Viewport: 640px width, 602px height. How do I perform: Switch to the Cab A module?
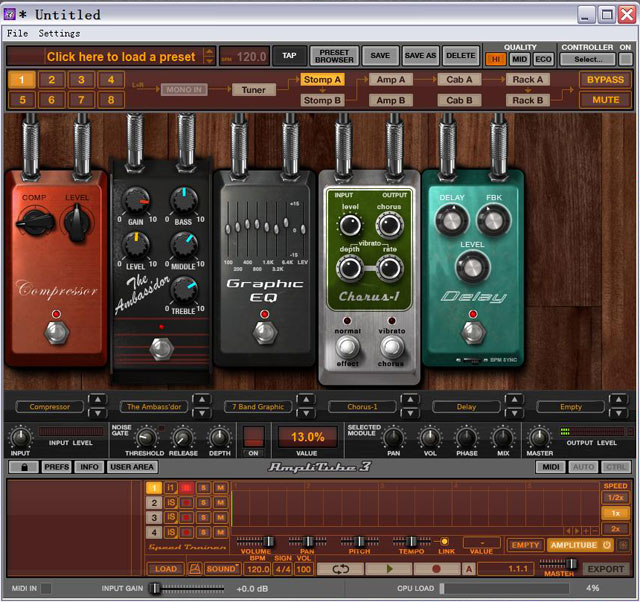[459, 80]
